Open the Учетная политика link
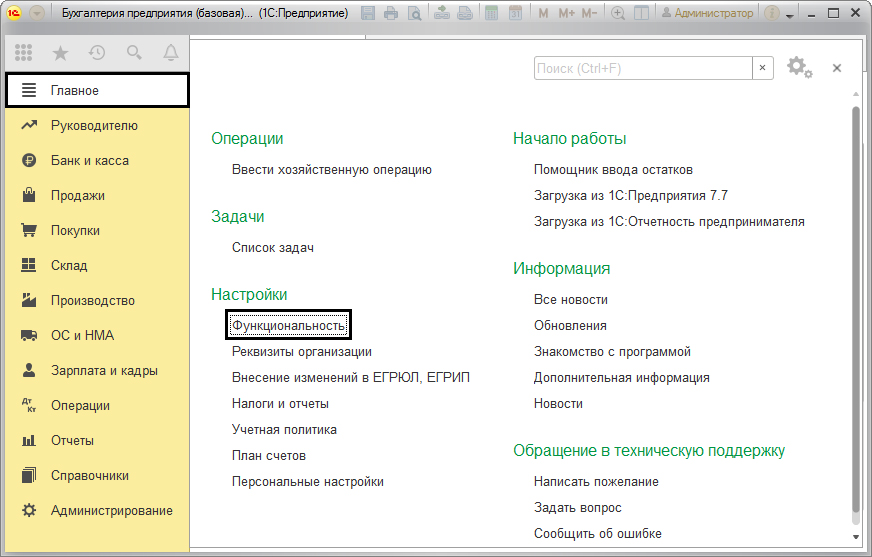Image resolution: width=872 pixels, height=557 pixels. click(x=284, y=430)
